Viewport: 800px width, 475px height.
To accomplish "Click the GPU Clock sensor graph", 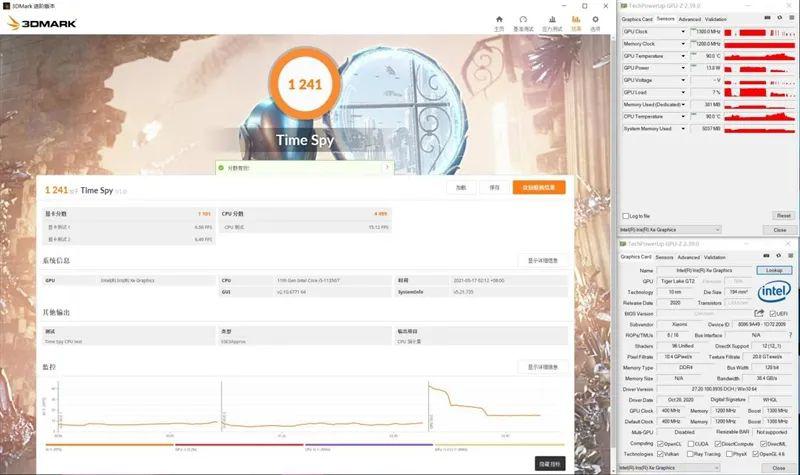I will [759, 32].
